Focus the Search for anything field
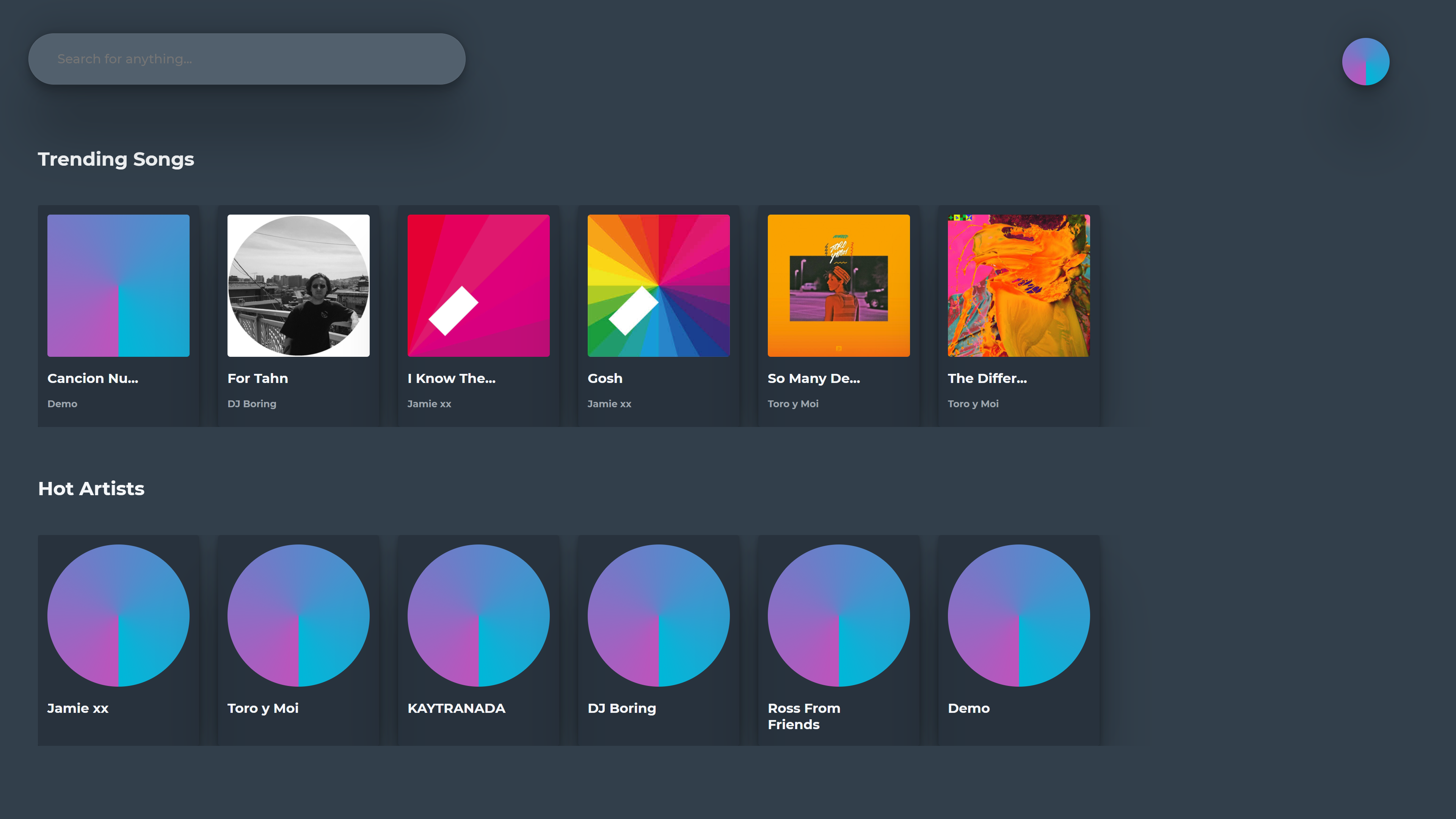 click(246, 59)
